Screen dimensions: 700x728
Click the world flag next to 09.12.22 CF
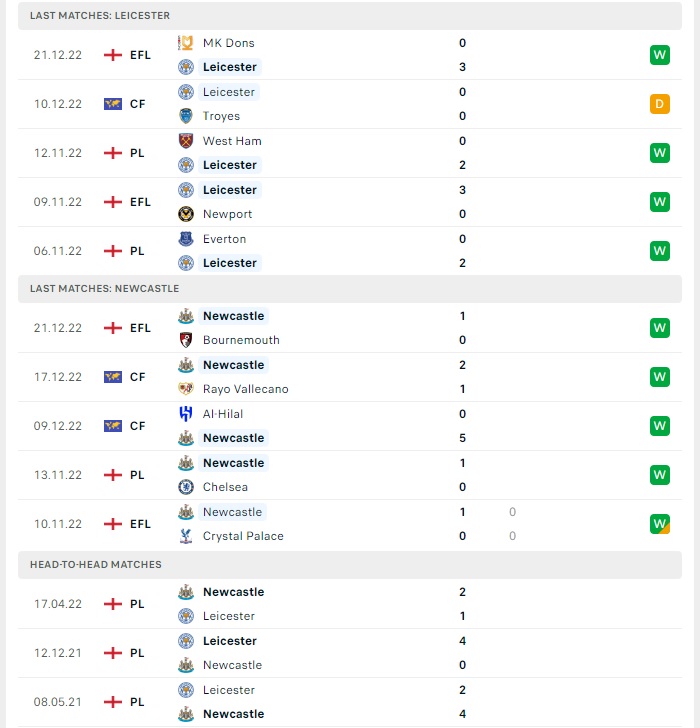click(113, 426)
